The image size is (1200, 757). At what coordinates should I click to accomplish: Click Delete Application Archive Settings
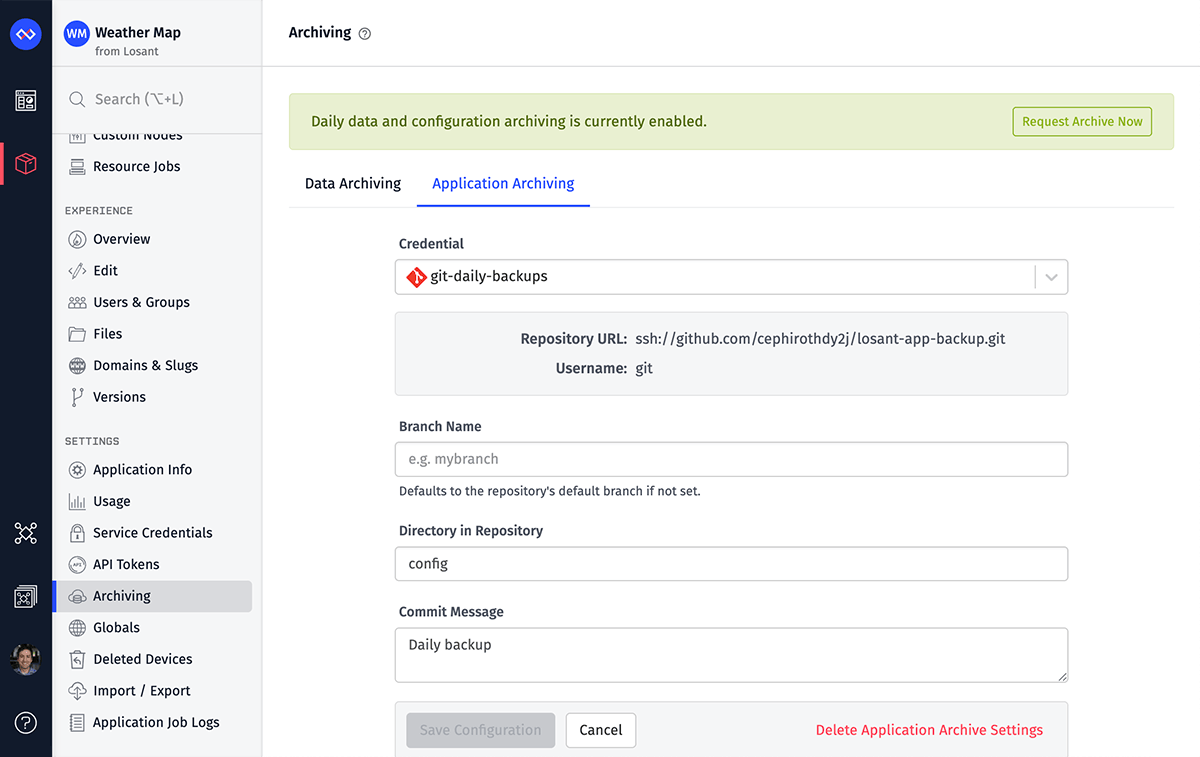928,730
